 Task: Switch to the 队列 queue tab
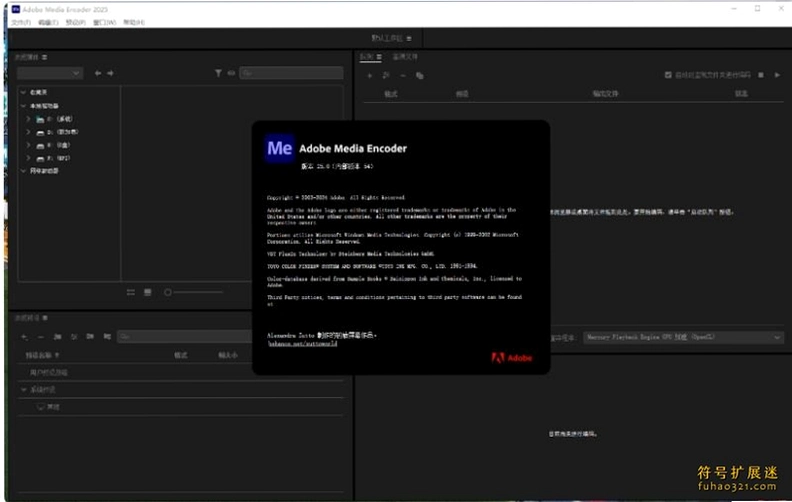tap(367, 57)
